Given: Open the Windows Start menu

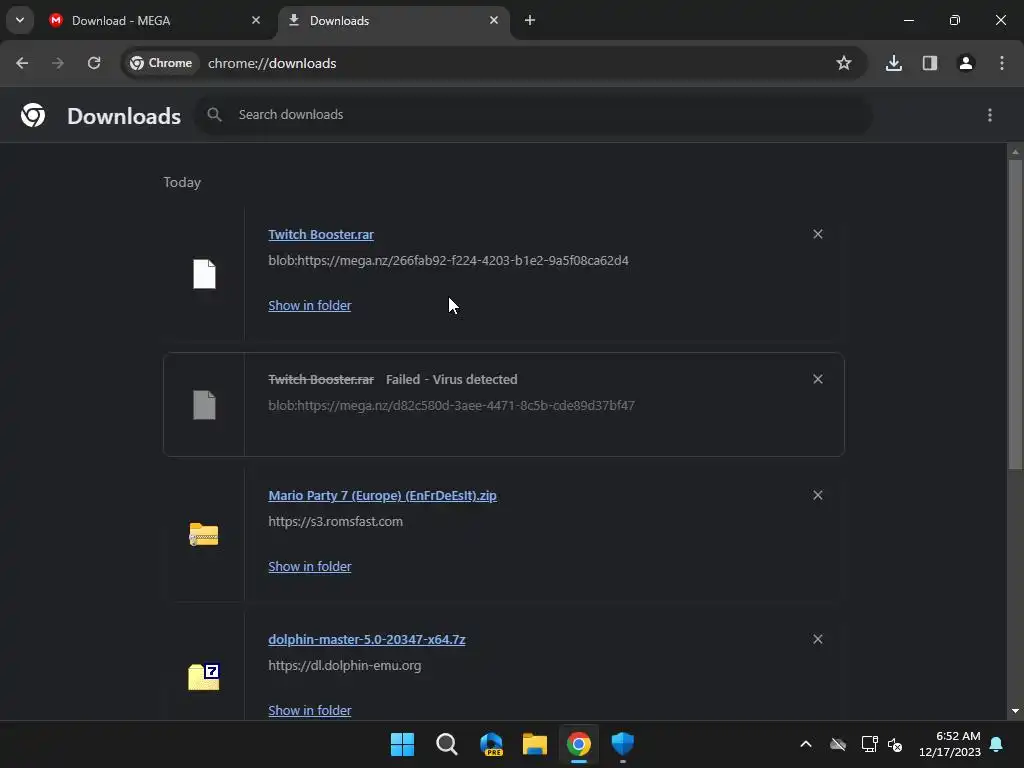Looking at the screenshot, I should pos(402,744).
